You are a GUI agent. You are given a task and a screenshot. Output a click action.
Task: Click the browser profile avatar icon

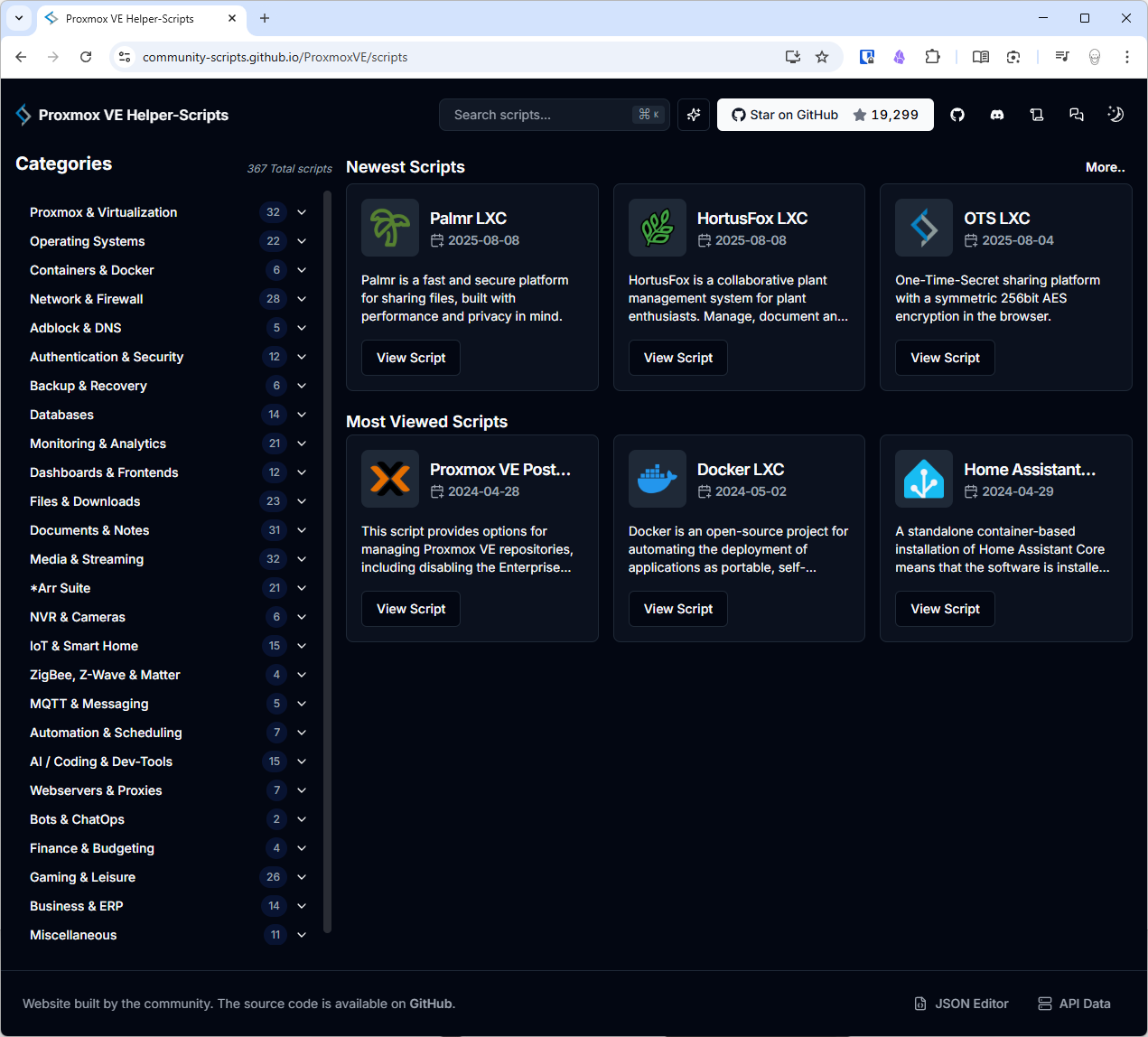pos(1095,57)
